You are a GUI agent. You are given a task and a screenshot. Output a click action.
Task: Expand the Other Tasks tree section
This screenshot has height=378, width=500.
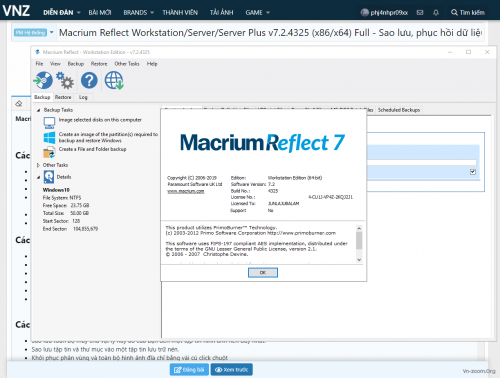coord(38,165)
